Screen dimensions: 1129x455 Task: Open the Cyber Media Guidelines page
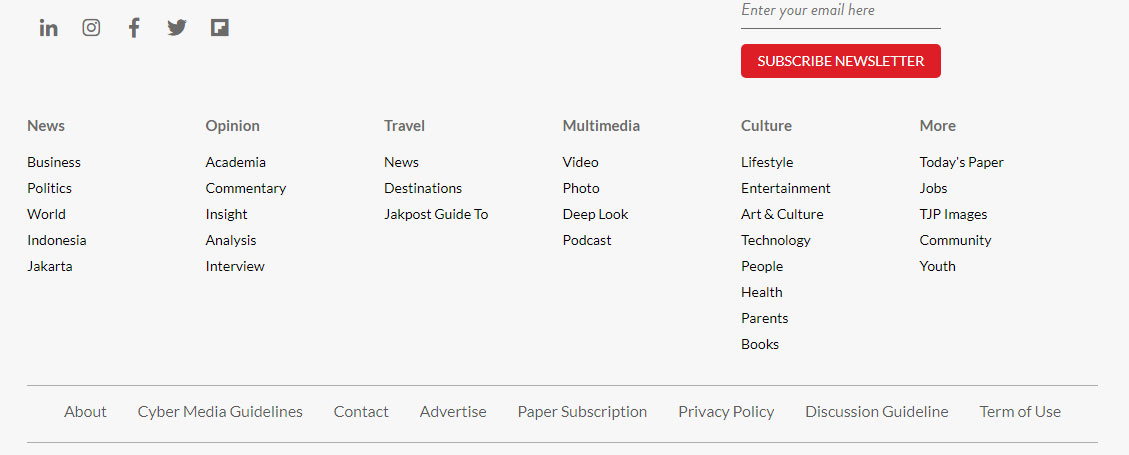tap(220, 412)
